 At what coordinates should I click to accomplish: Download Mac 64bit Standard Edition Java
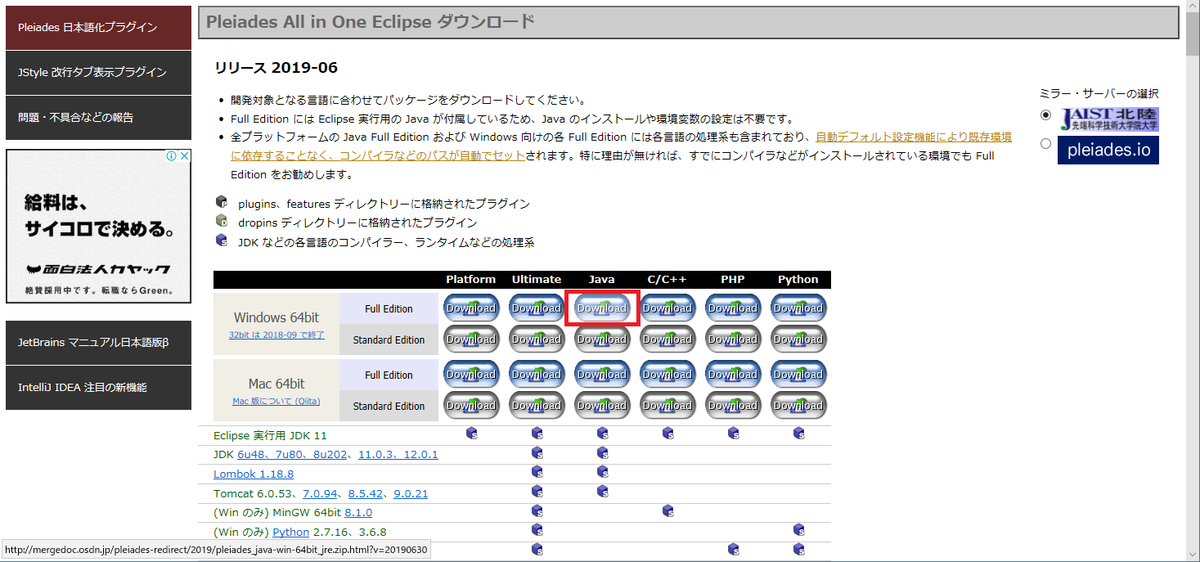[x=602, y=406]
